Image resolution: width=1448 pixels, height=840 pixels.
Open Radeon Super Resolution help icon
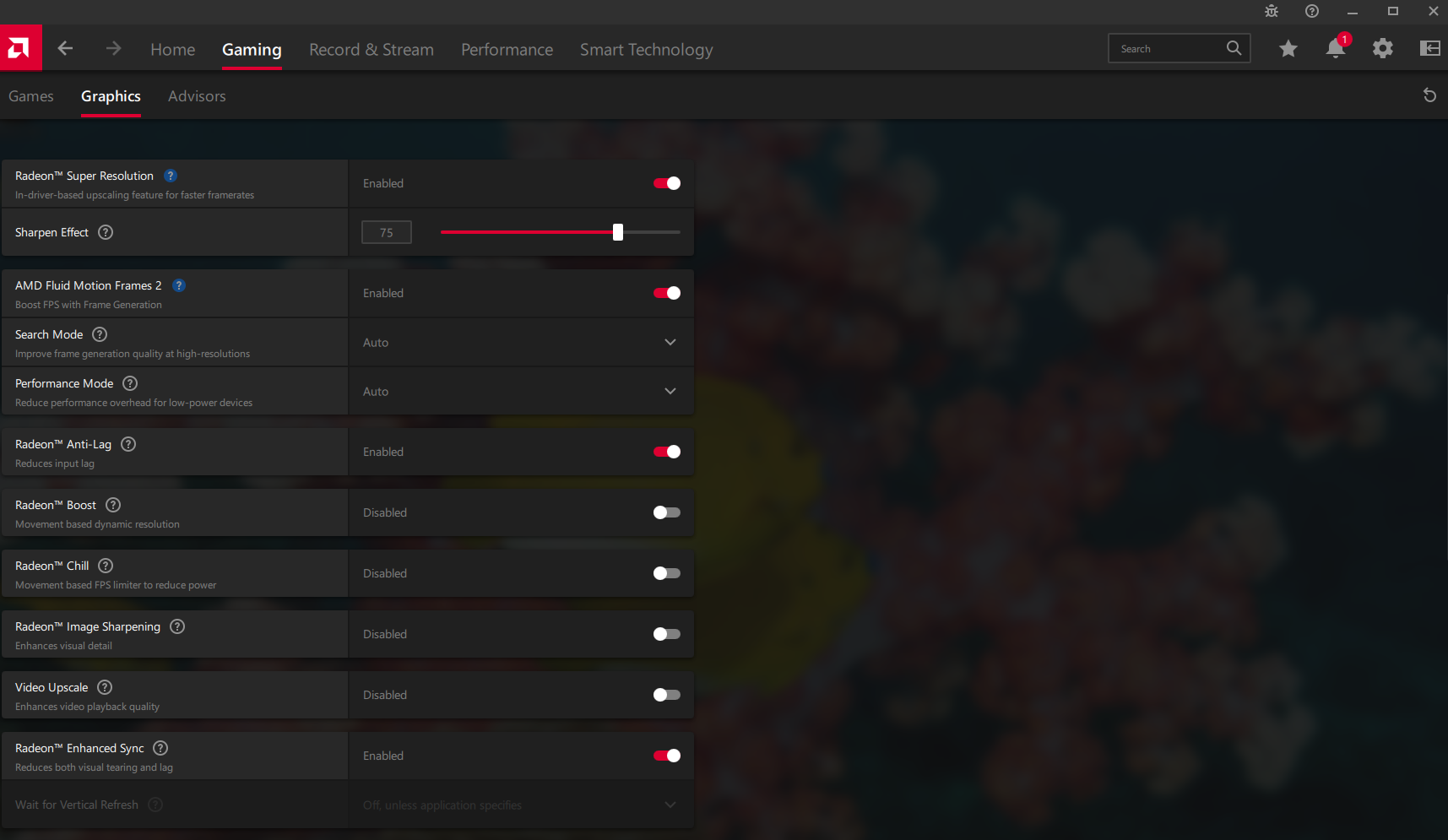[171, 176]
